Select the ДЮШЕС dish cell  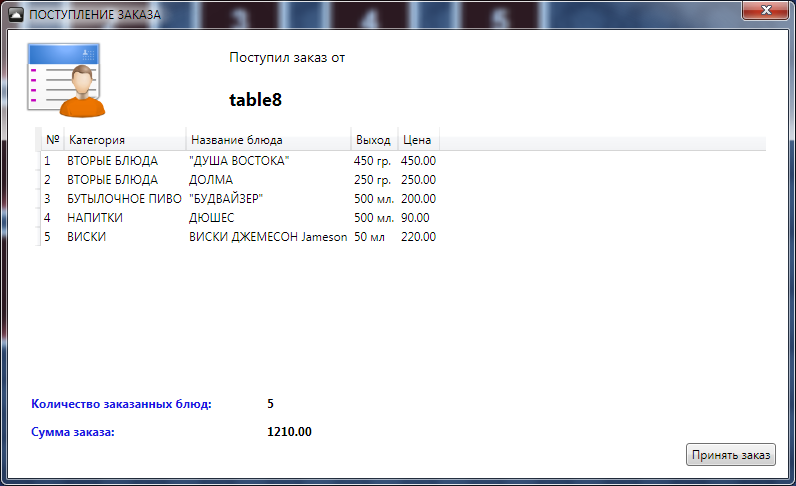click(x=212, y=218)
